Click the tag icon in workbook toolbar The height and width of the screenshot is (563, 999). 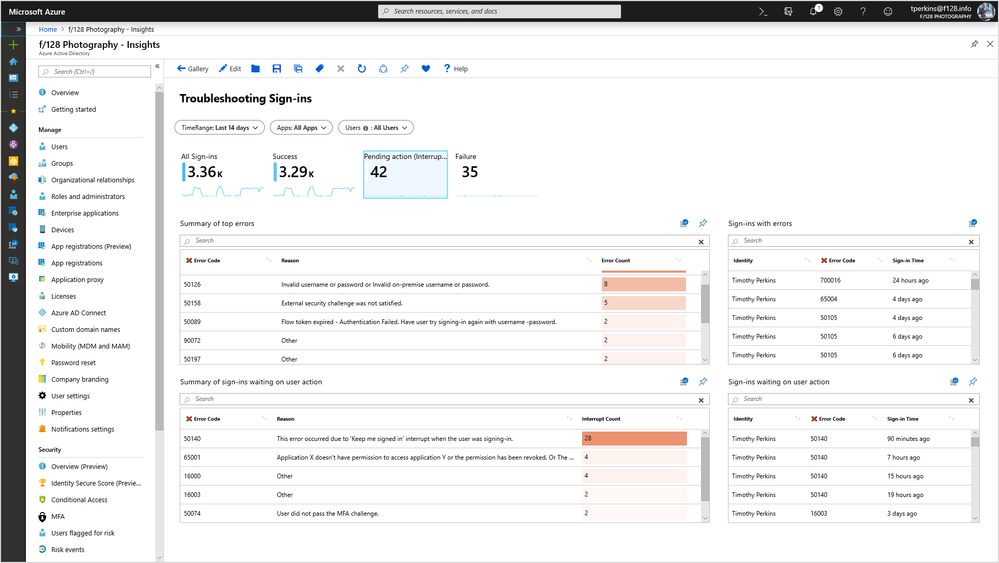click(319, 69)
